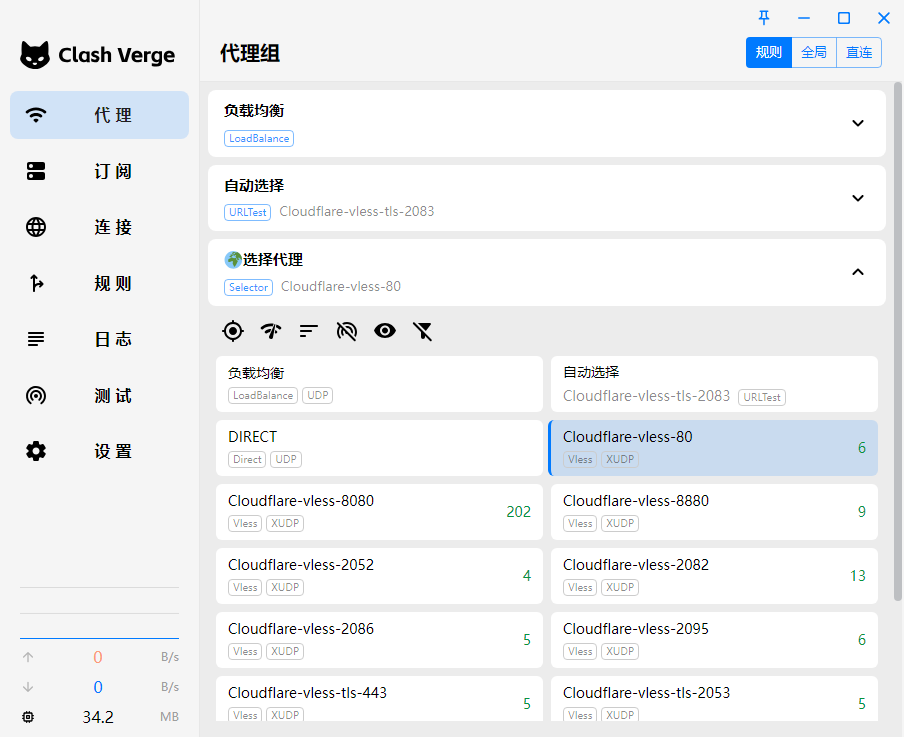Viewport: 904px width, 737px height.
Task: Click the sort order lines icon
Action: tap(309, 331)
